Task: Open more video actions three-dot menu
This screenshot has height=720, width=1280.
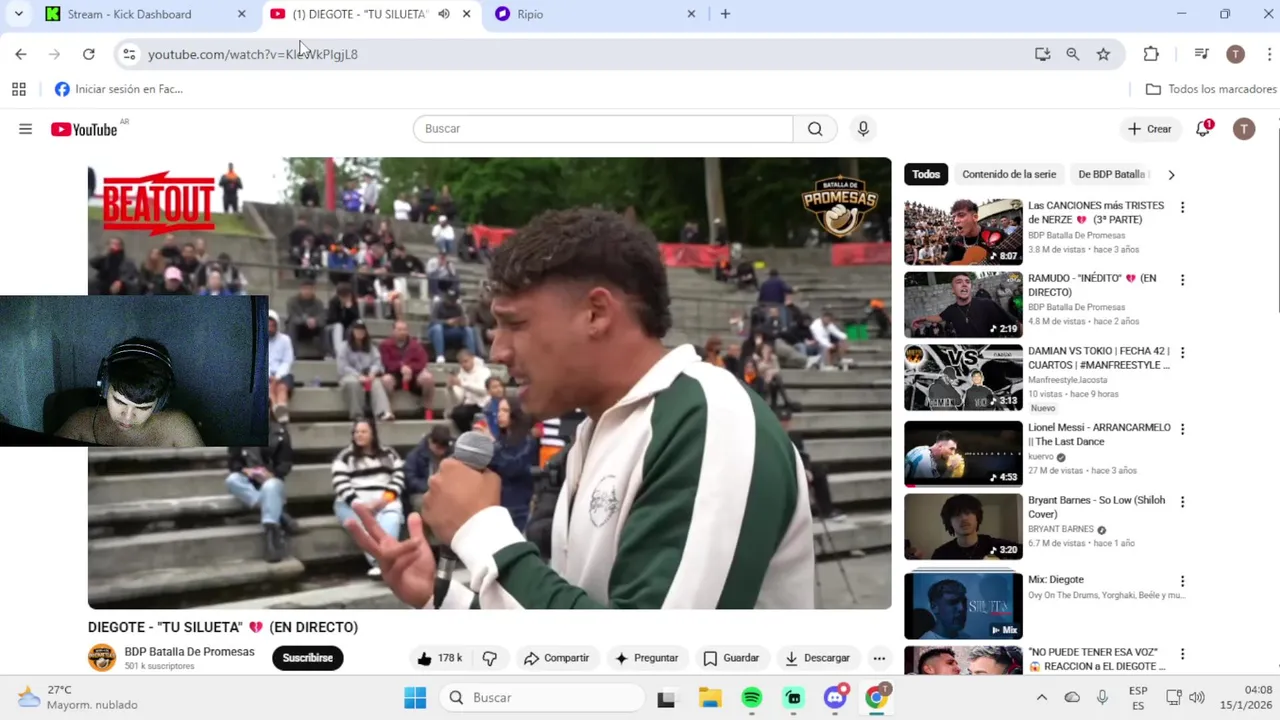Action: click(x=879, y=658)
